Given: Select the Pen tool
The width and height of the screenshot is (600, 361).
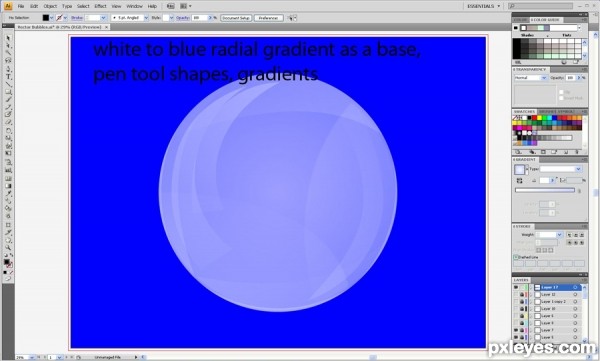Looking at the screenshot, I should pyautogui.click(x=8, y=69).
